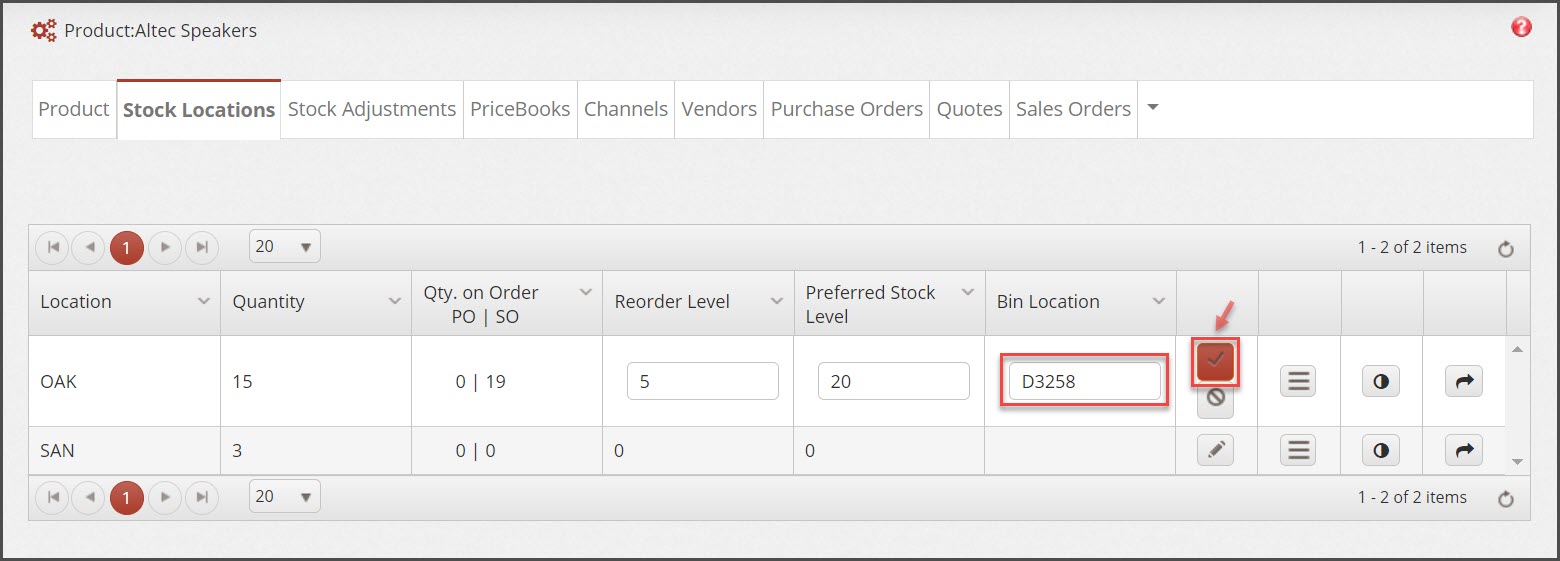Click the share arrow icon for SAN
Image resolution: width=1560 pixels, height=561 pixels.
1464,451
